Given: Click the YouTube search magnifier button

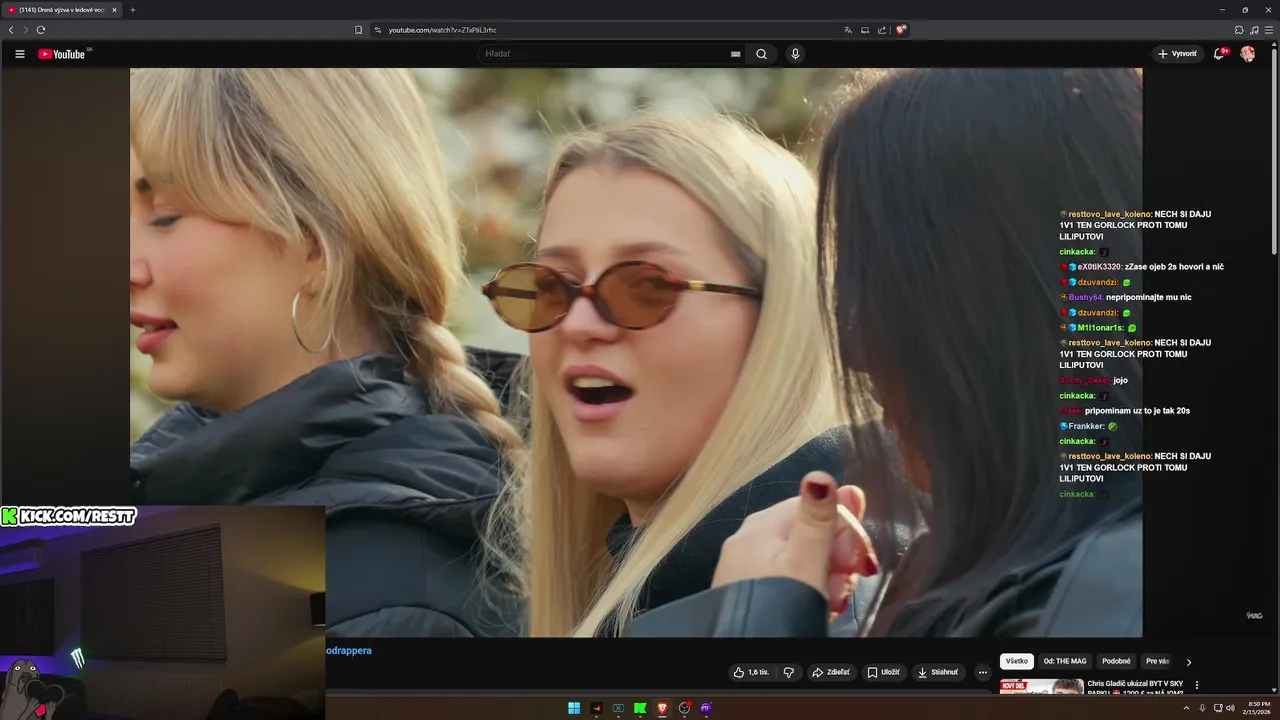Looking at the screenshot, I should click(761, 54).
